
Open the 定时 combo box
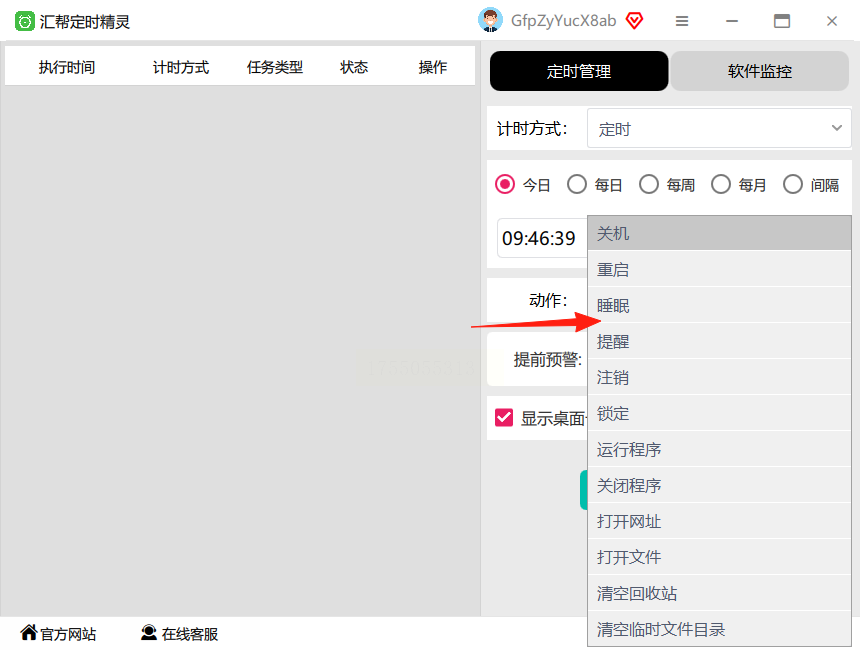coord(719,128)
